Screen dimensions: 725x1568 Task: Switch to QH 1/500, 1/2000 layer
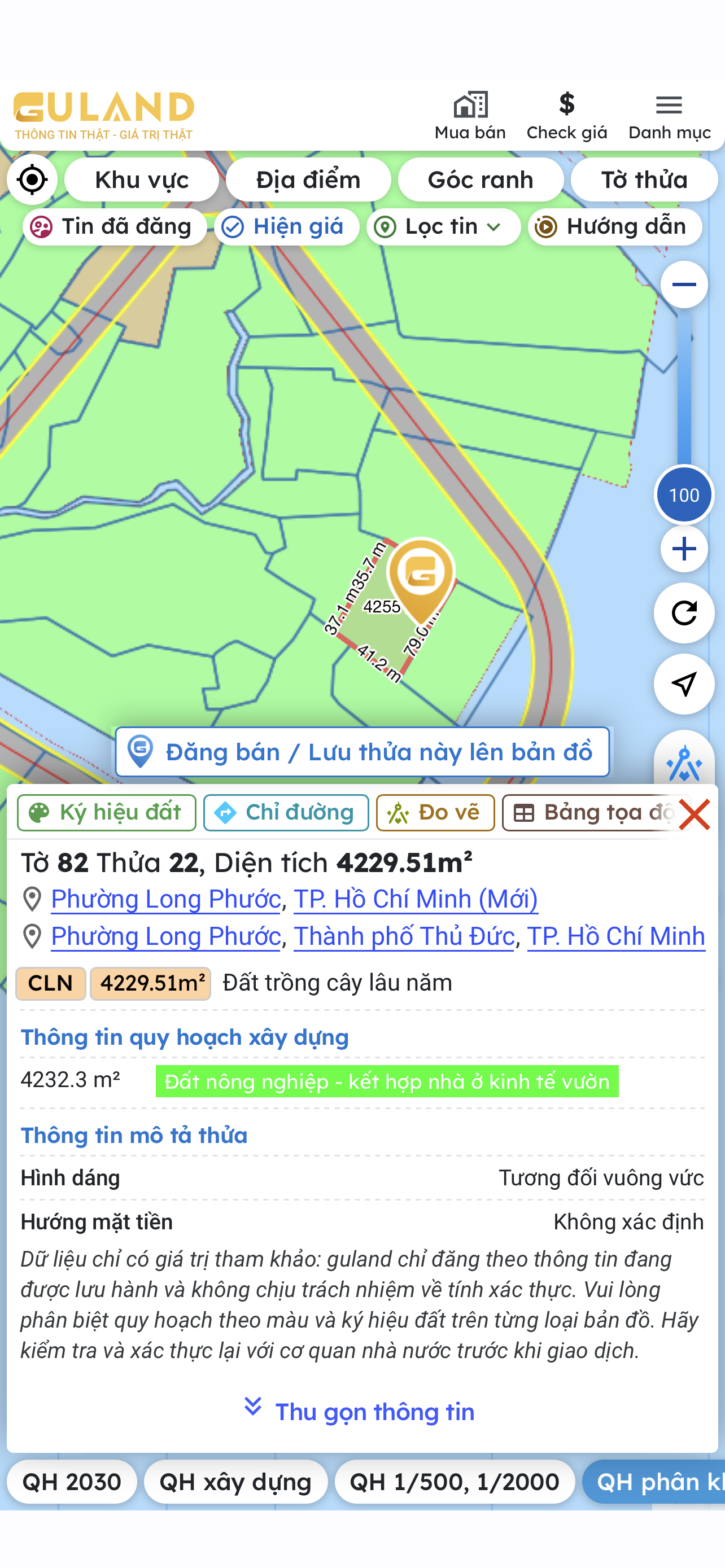(x=455, y=1482)
